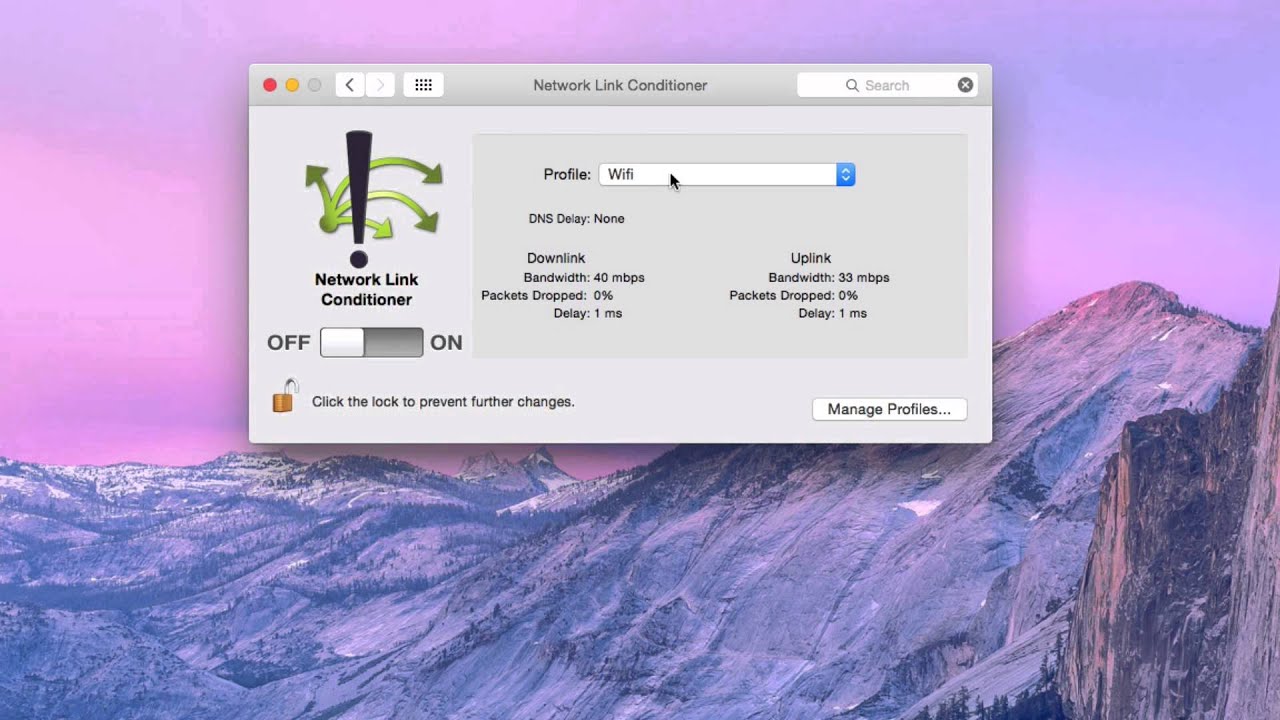Click the Downlink heading
Image resolution: width=1280 pixels, height=720 pixels.
pyautogui.click(x=556, y=258)
